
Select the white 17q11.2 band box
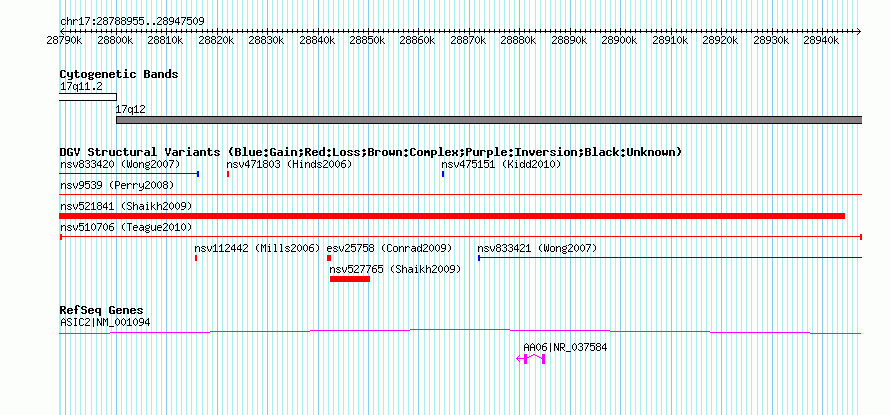88,97
